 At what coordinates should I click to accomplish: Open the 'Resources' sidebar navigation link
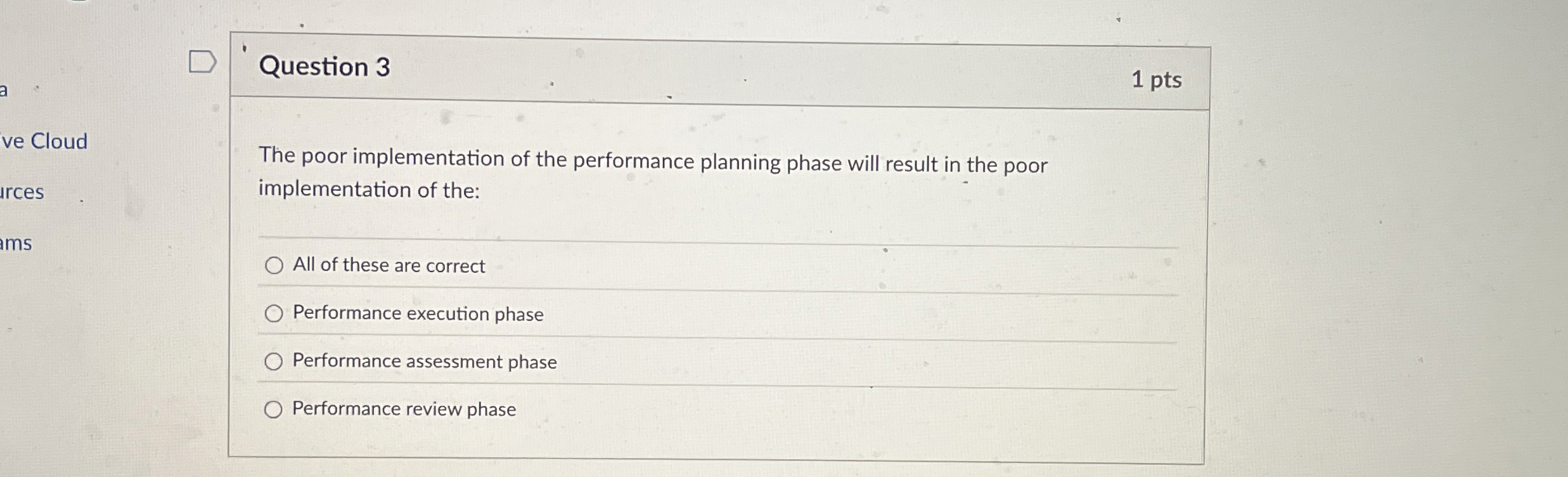coord(22,193)
